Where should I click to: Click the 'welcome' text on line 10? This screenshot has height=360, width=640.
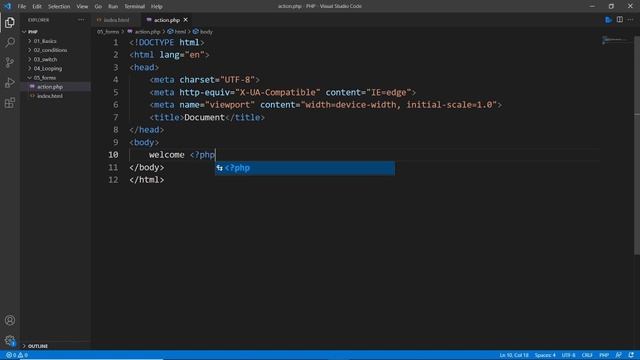[167, 155]
